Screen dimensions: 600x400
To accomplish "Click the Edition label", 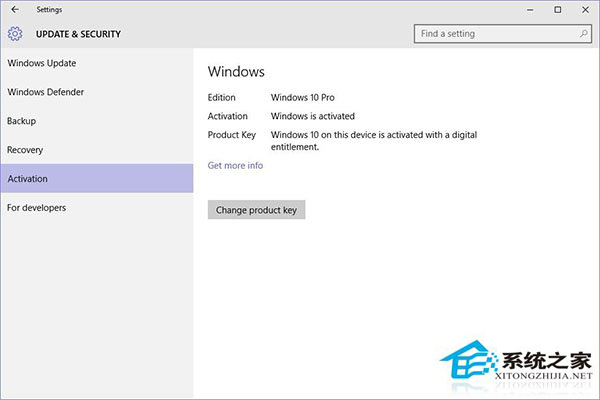I will tap(222, 98).
